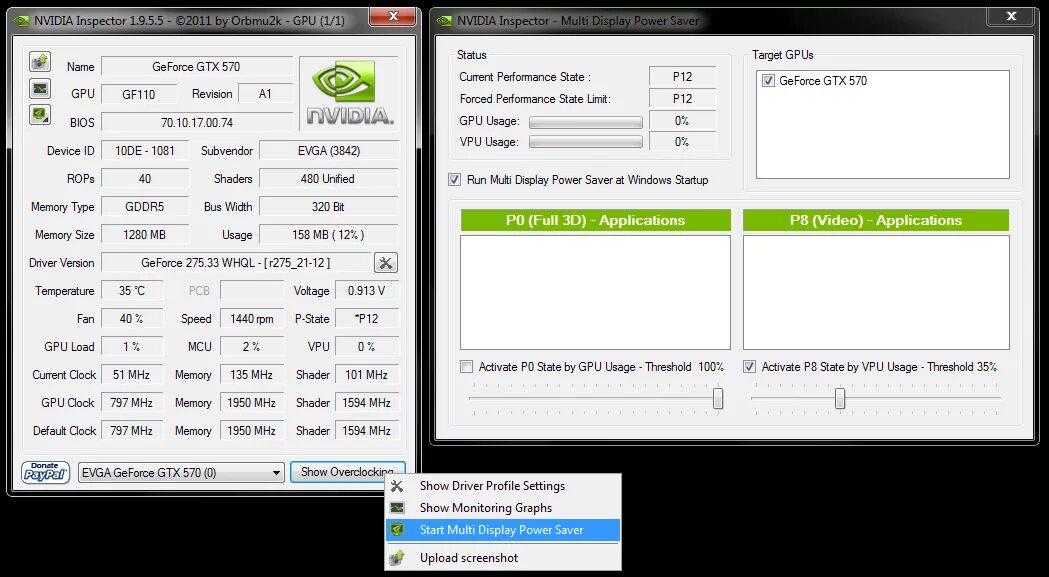Open the EVGA GeForce GTX 570 GPU dropdown
The image size is (1049, 577).
click(x=181, y=473)
